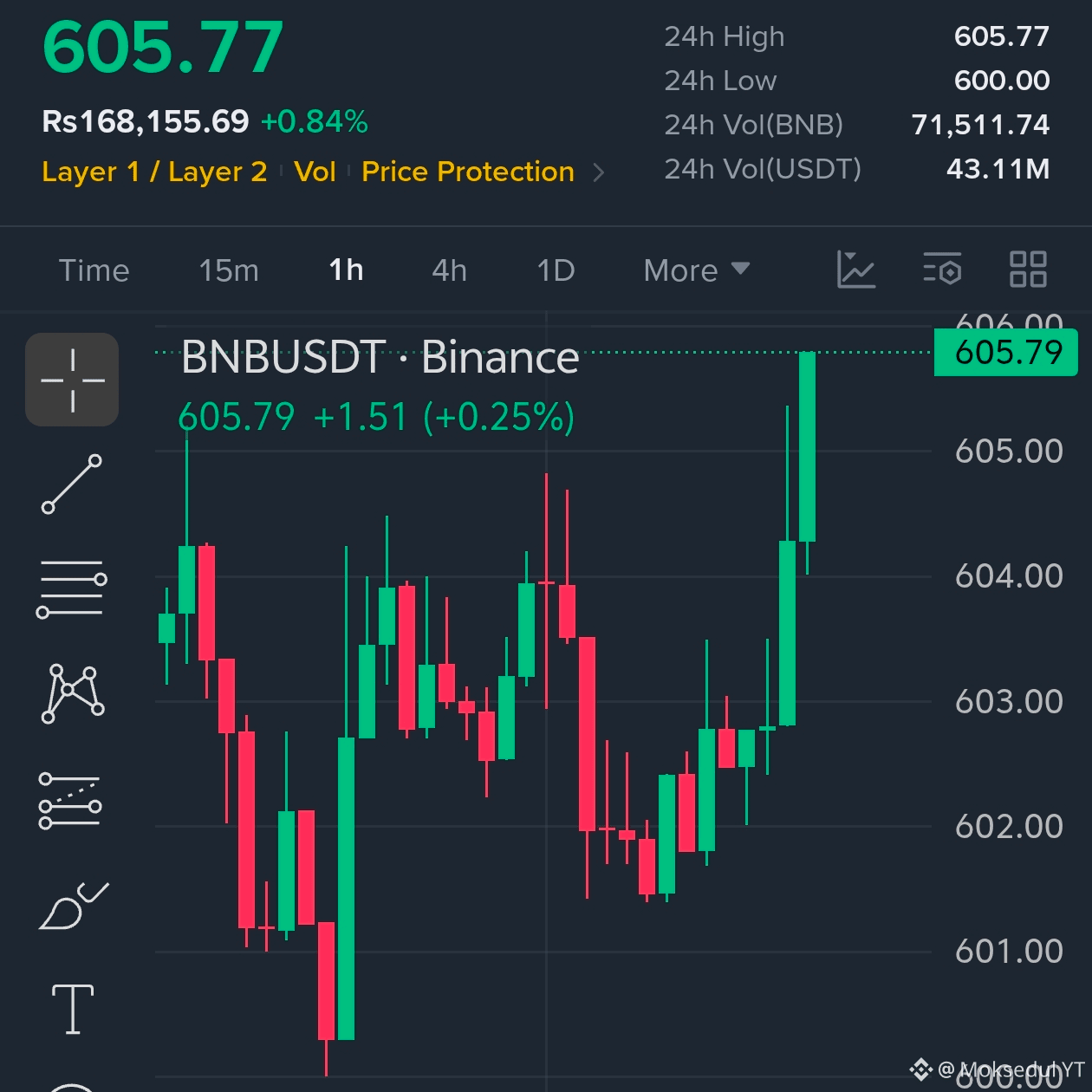Tap the +1.51 (+0.25%) candle change text
Viewport: 1092px width, 1092px height.
[444, 417]
